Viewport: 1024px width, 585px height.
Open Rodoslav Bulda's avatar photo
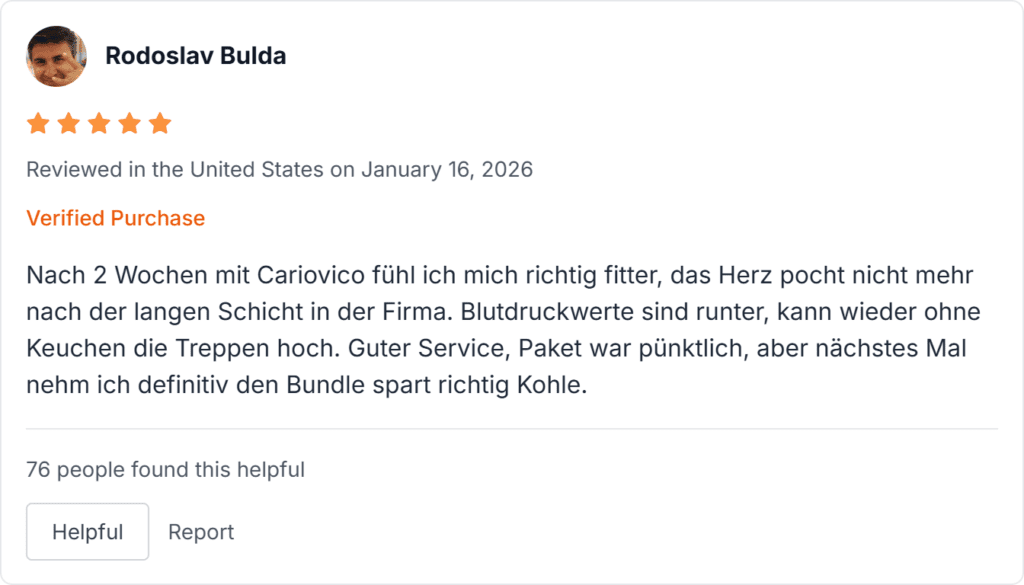[x=56, y=56]
